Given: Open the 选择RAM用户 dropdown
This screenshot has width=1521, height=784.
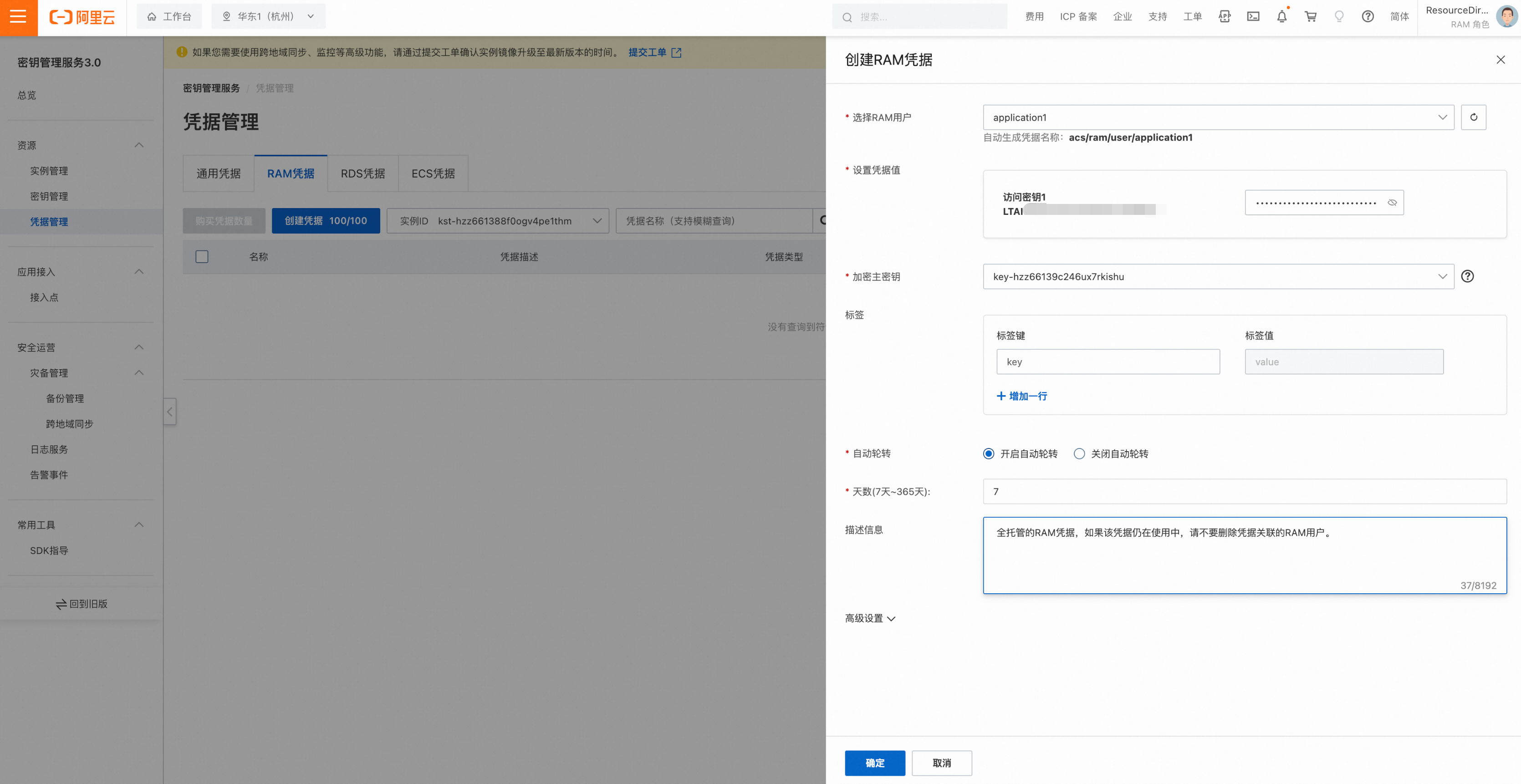Looking at the screenshot, I should pyautogui.click(x=1218, y=117).
